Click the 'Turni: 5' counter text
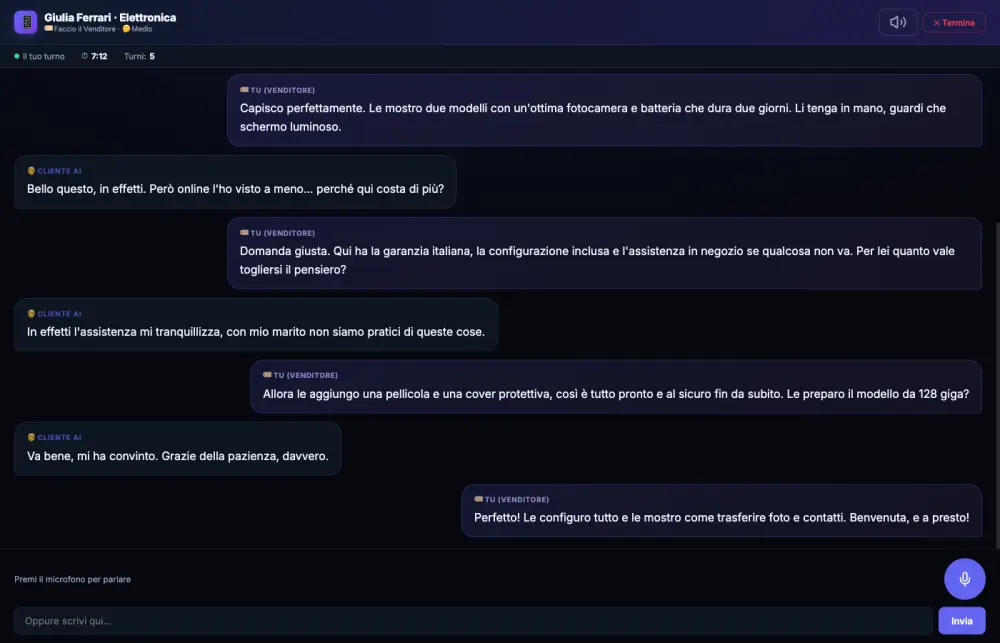1000x643 pixels. pos(139,56)
